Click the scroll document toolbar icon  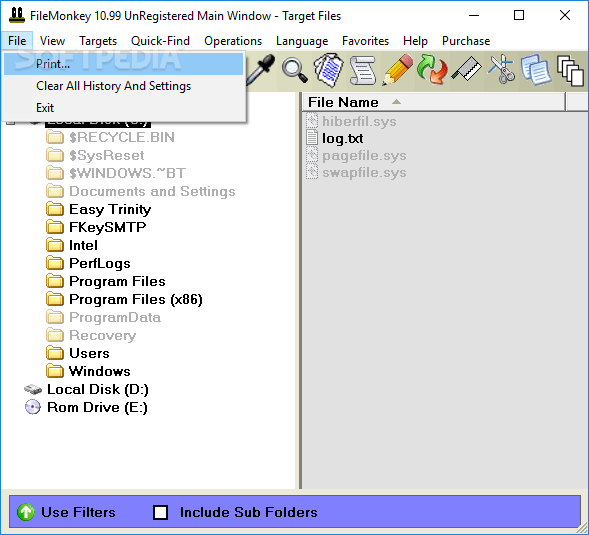[x=362, y=70]
